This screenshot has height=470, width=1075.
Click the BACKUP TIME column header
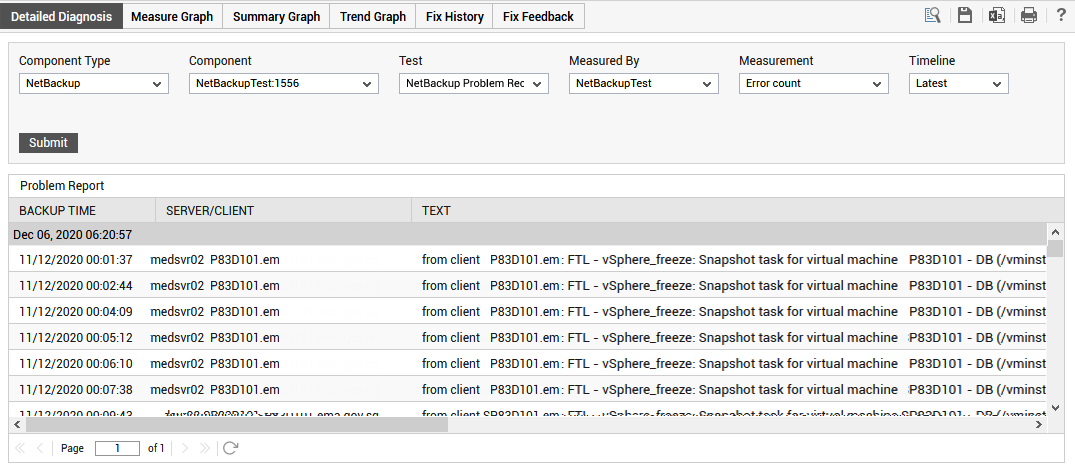pyautogui.click(x=82, y=210)
